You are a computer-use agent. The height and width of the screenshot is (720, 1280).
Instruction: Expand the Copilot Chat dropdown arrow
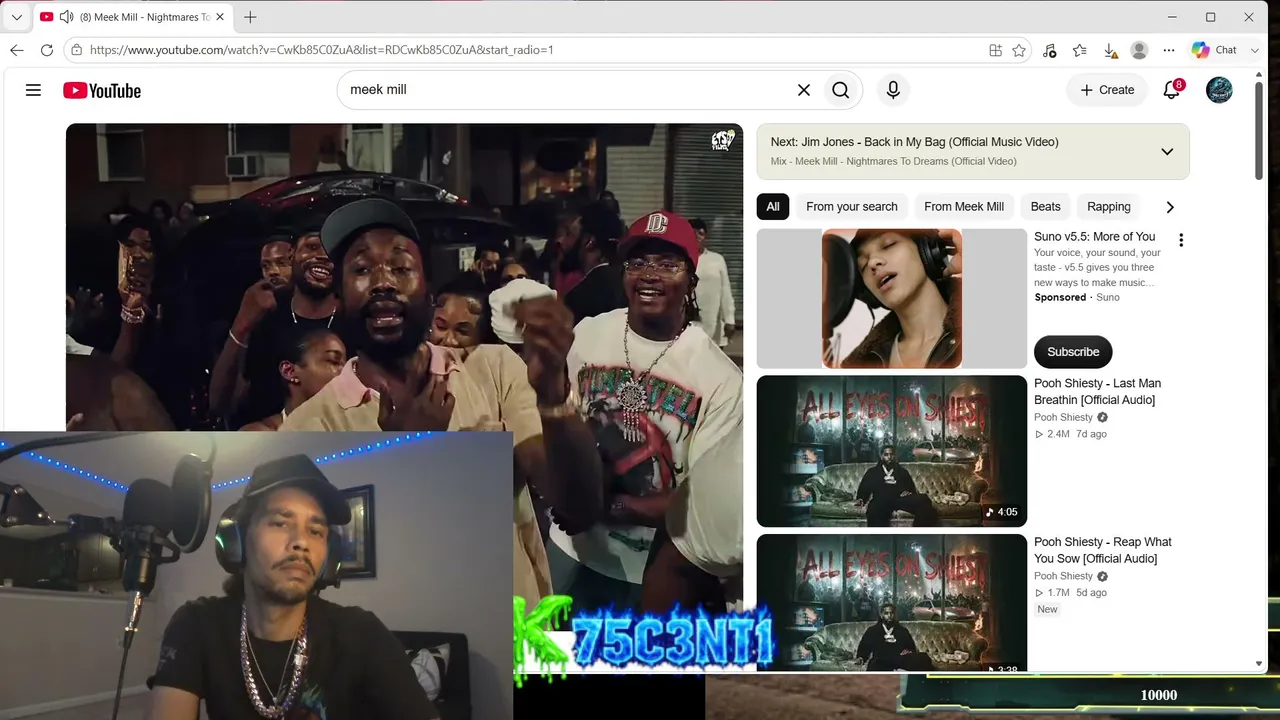point(1255,50)
